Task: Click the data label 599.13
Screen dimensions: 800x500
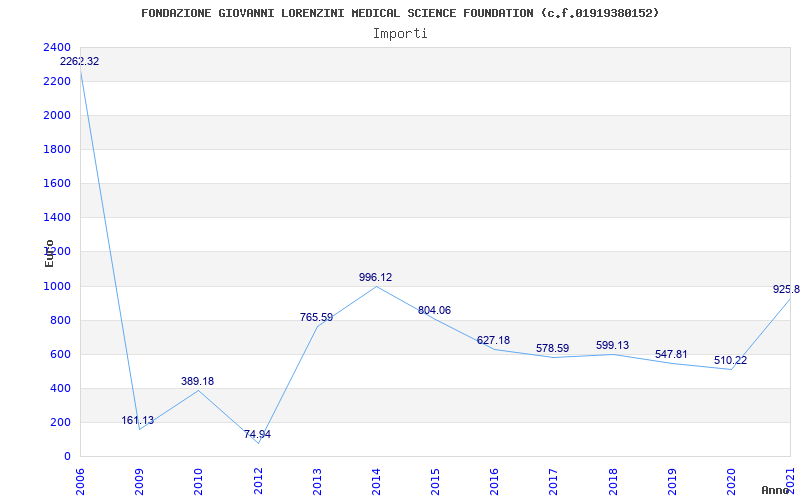Action: [x=612, y=345]
